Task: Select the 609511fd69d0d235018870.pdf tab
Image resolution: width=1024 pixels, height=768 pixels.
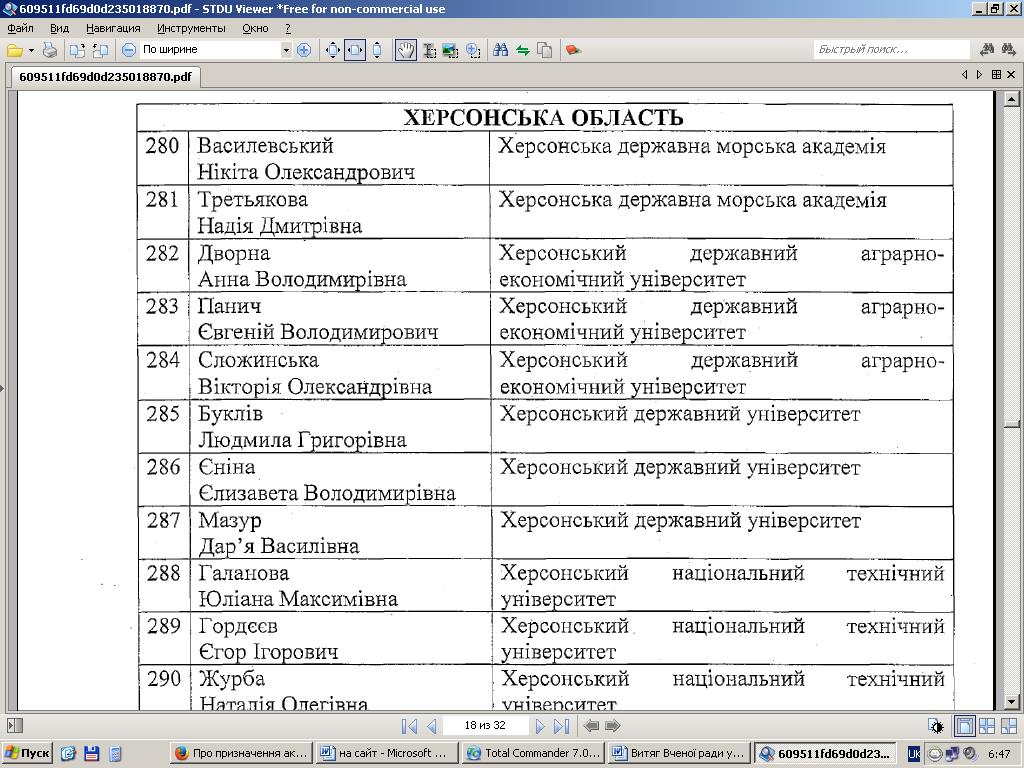Action: pos(105,76)
